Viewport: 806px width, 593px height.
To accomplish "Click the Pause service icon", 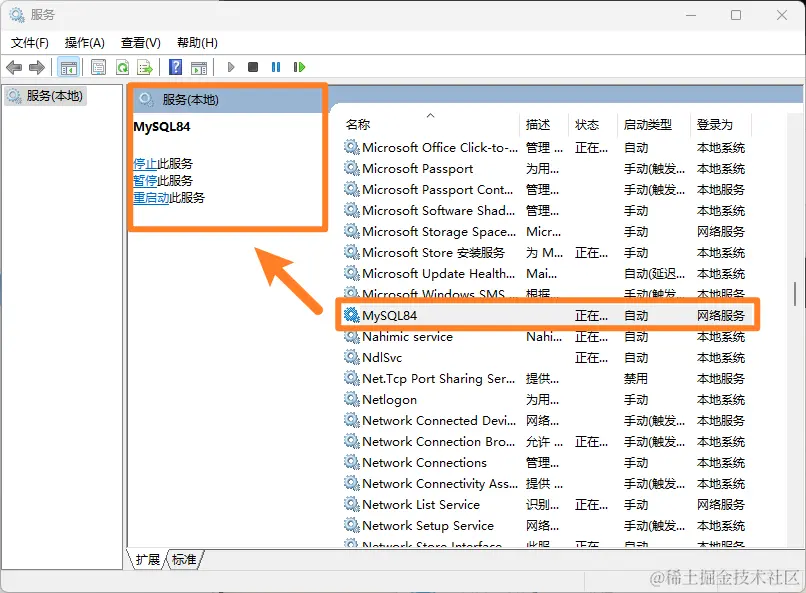I will click(276, 67).
